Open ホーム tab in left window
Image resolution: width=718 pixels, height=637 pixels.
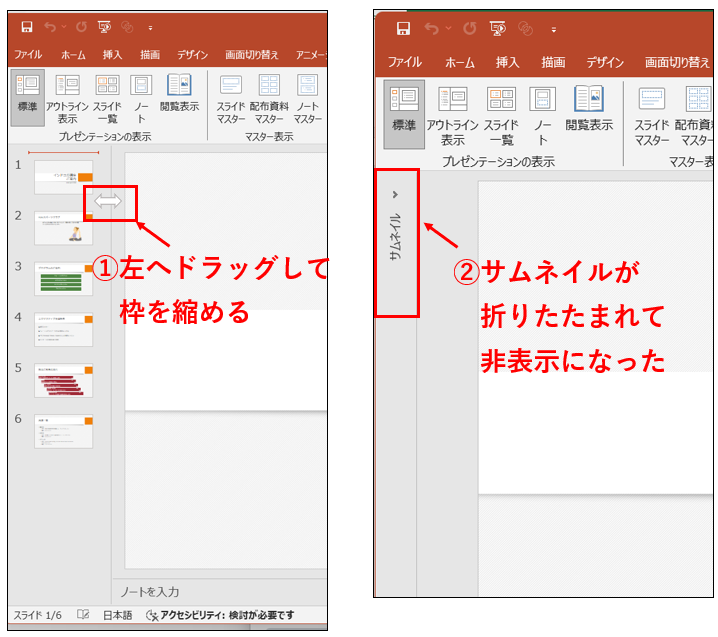73,55
